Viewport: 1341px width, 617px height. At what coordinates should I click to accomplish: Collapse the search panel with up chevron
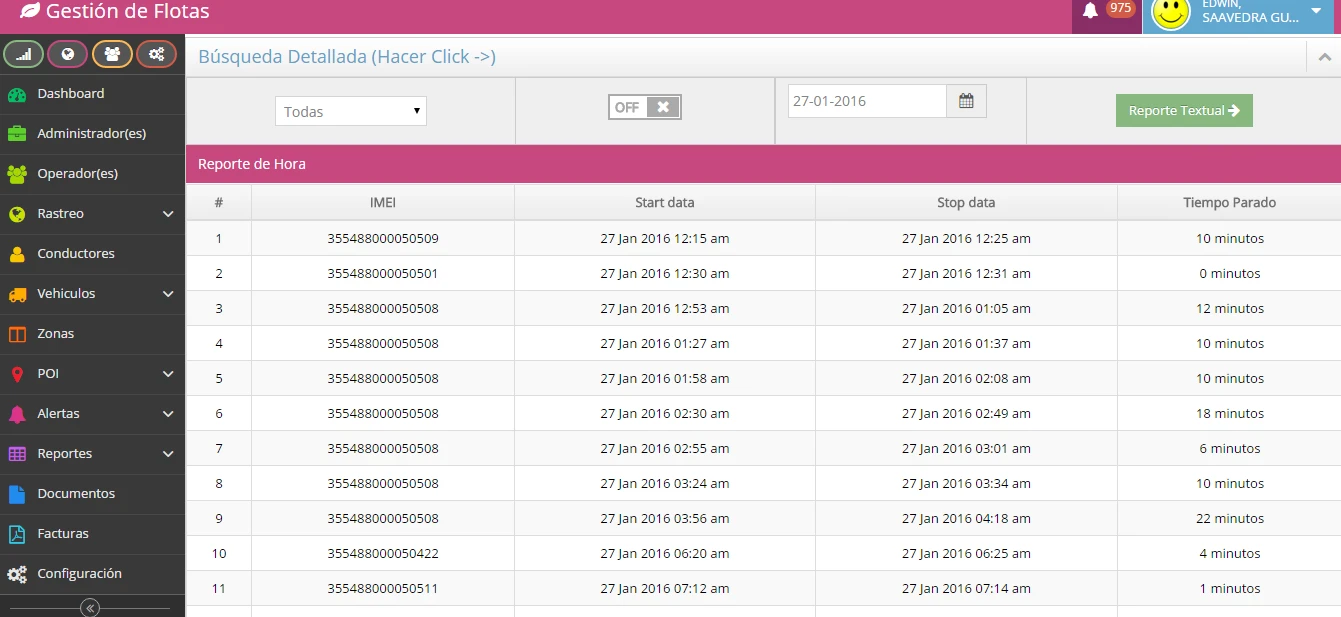1323,57
